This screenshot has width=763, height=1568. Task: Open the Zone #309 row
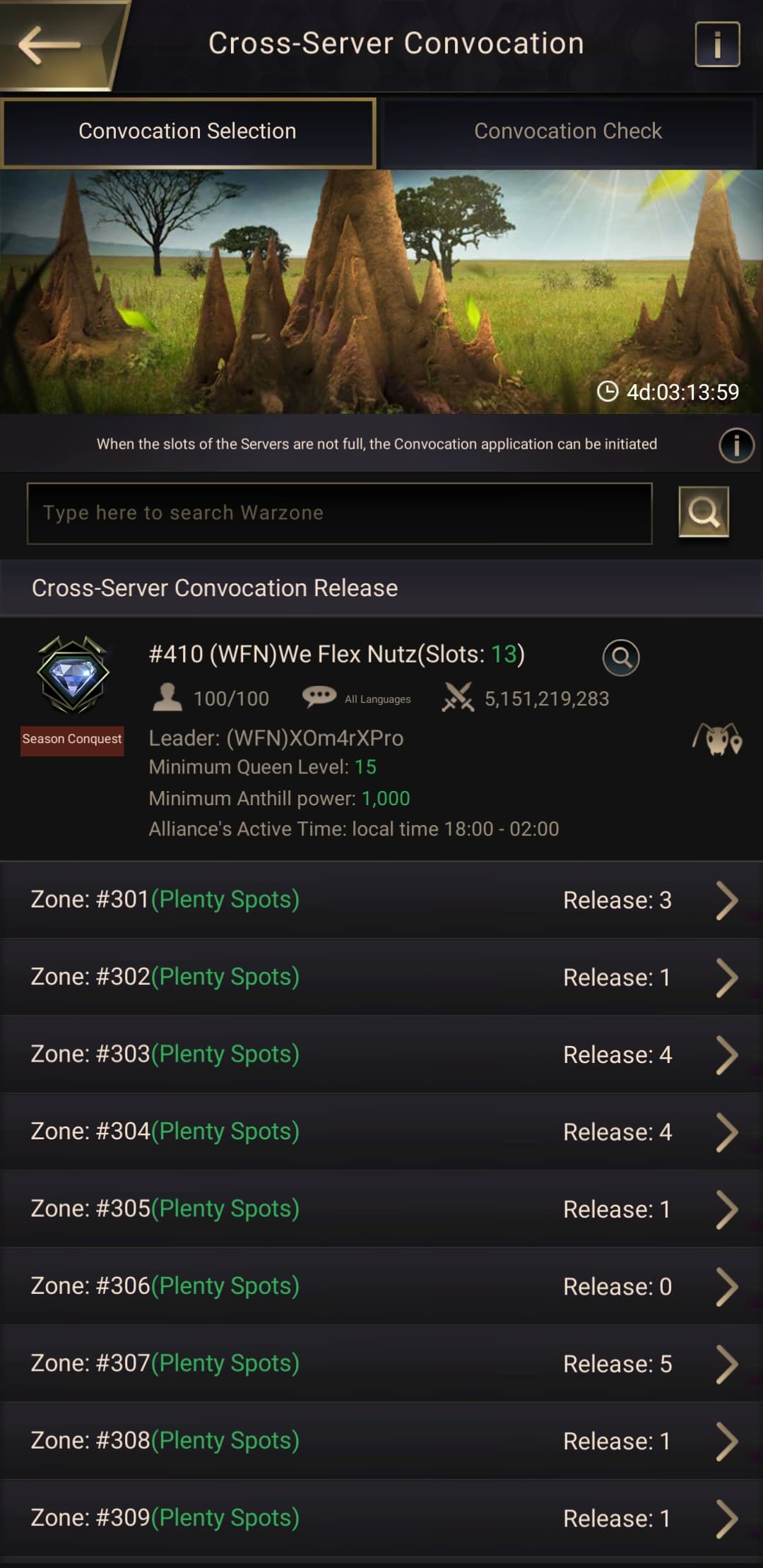click(x=381, y=1518)
